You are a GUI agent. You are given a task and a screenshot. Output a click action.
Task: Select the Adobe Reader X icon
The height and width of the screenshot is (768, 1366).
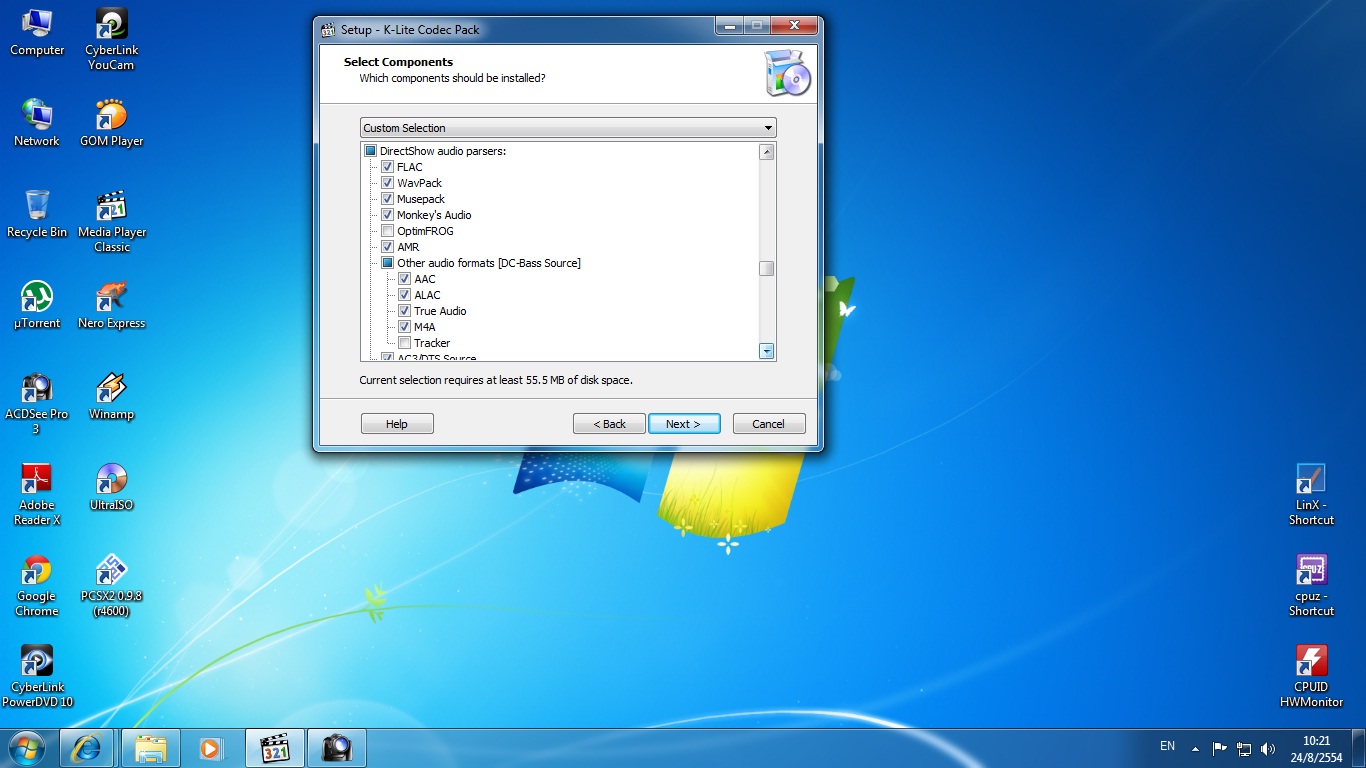pyautogui.click(x=37, y=495)
